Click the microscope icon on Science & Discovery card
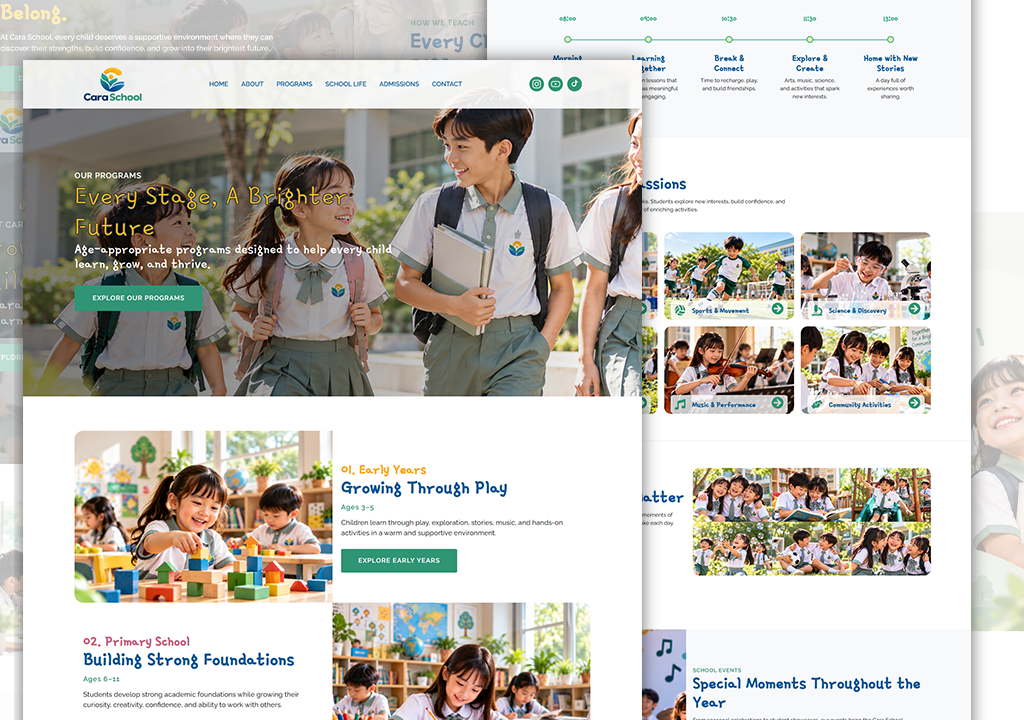This screenshot has height=720, width=1024. click(816, 310)
